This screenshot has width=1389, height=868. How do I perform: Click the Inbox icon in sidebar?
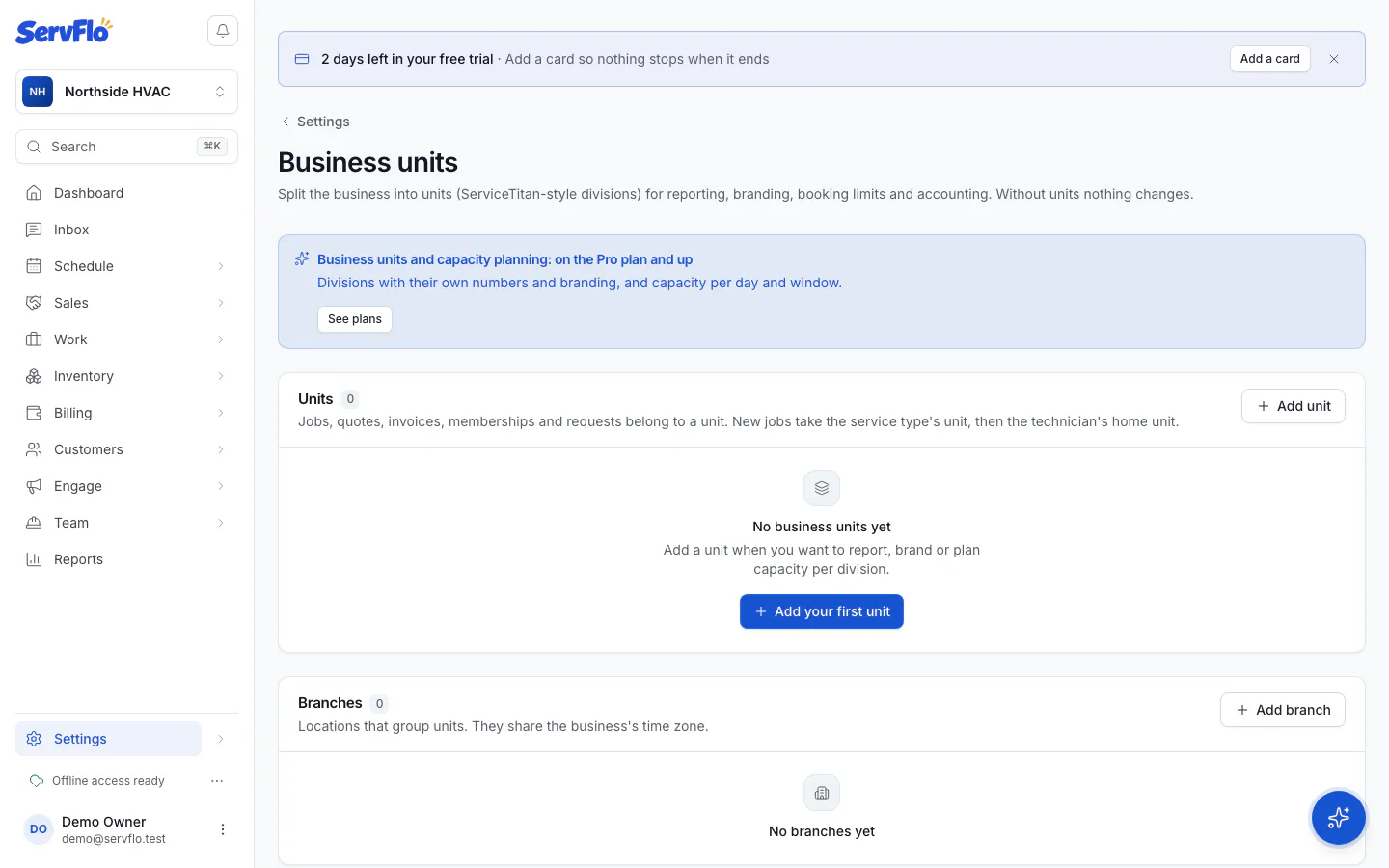pyautogui.click(x=34, y=230)
